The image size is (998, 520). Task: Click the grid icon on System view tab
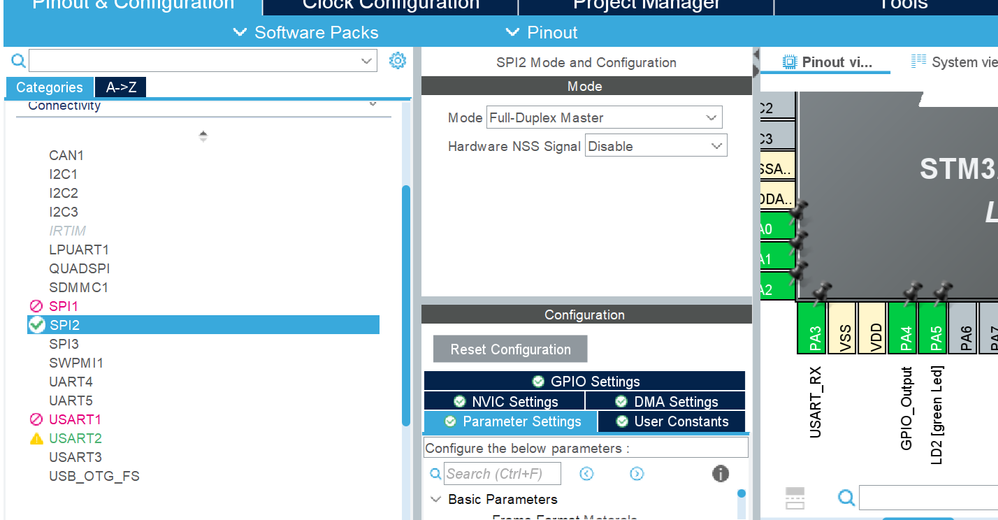918,61
